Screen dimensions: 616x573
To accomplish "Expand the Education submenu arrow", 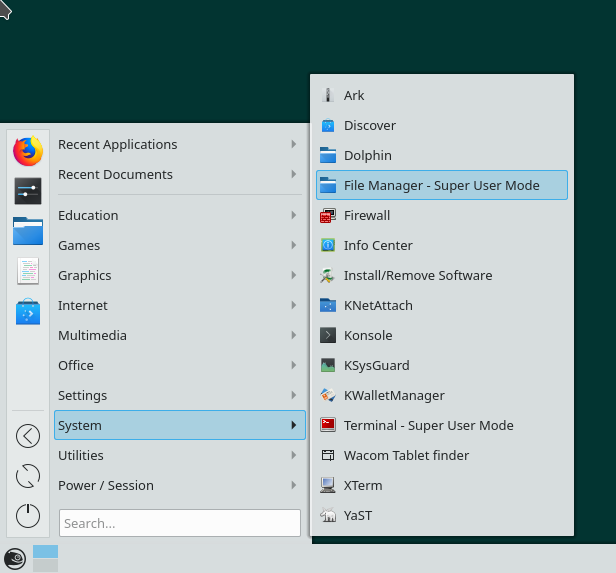I will [293, 215].
